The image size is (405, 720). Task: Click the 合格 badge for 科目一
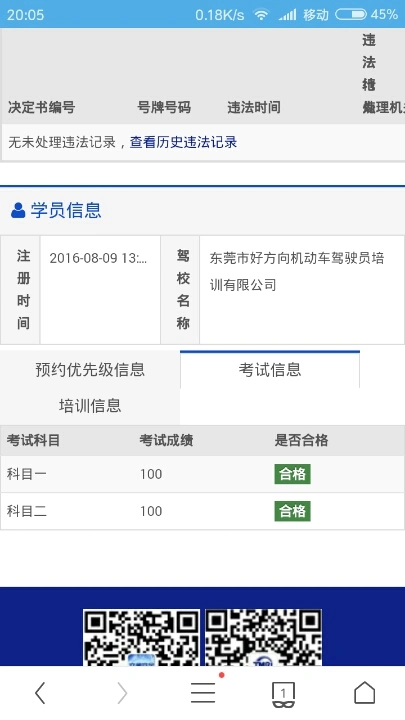292,474
